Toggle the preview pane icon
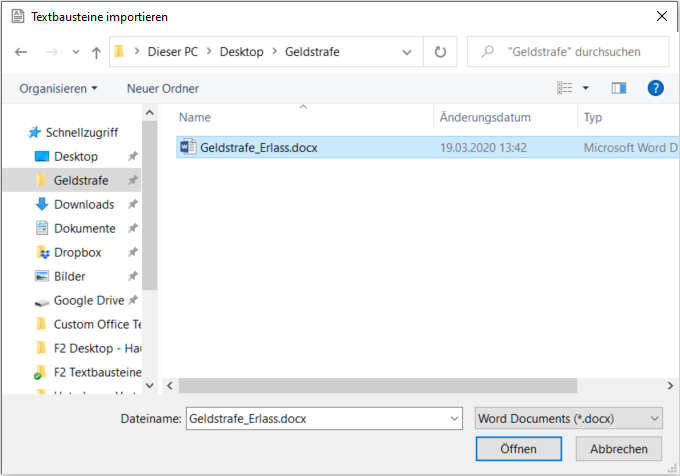680x476 pixels. click(x=618, y=88)
